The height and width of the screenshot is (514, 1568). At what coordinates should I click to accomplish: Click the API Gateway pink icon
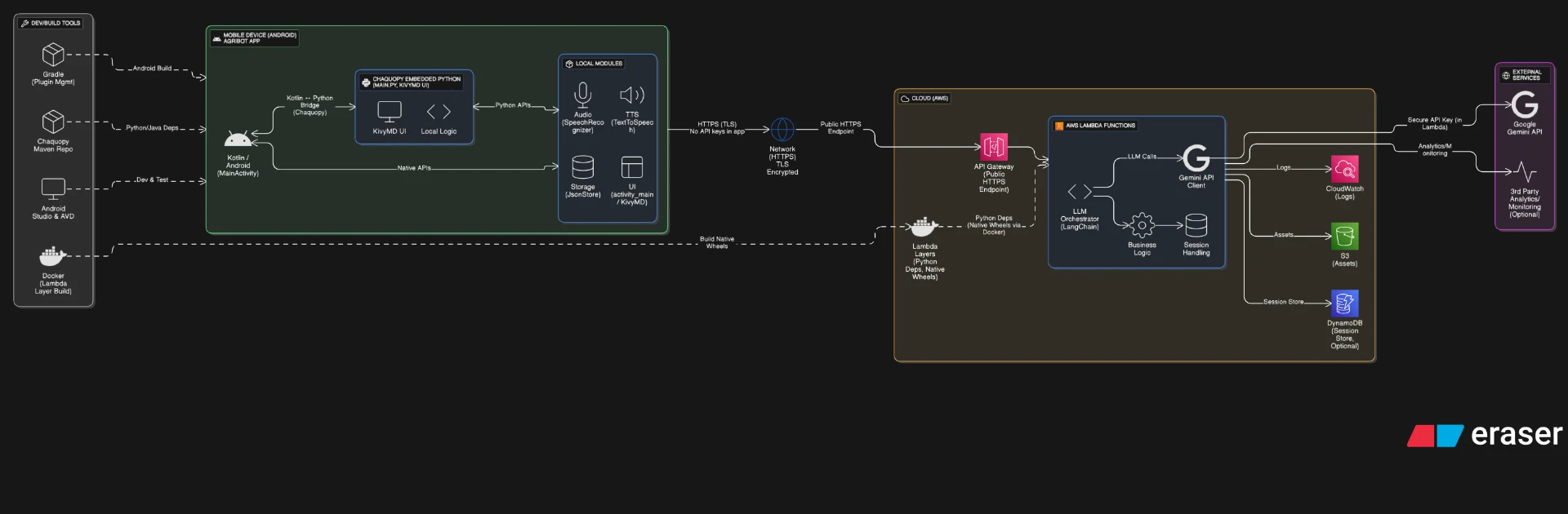click(994, 147)
